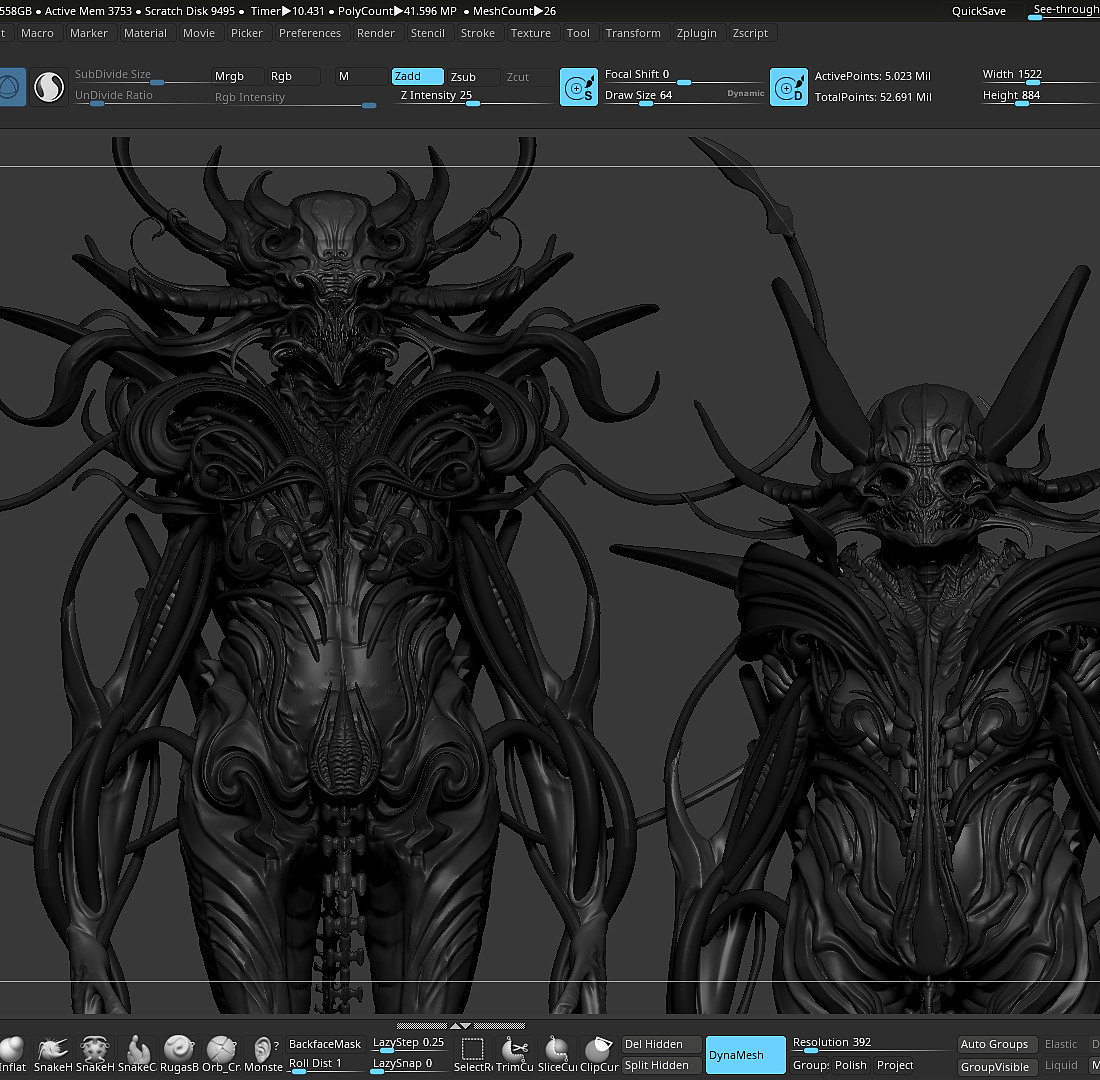Toggle DynaMesh Groups option
The image size is (1100, 1080).
810,1065
